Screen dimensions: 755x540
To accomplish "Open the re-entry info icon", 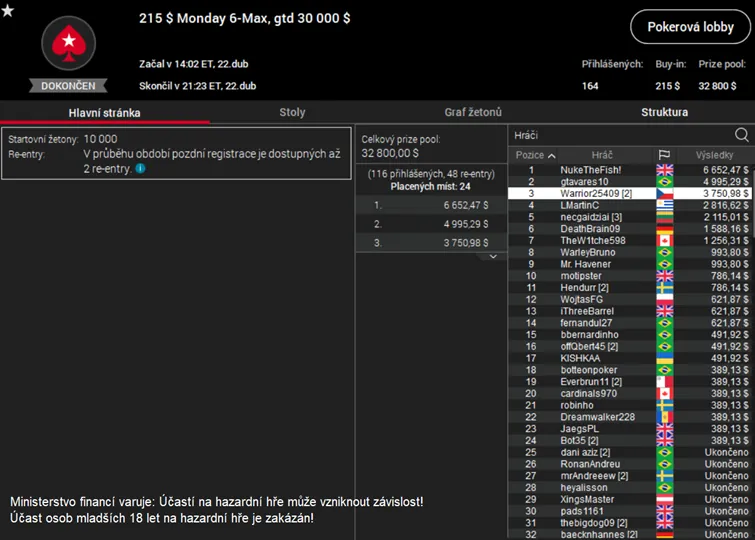I will pos(141,169).
